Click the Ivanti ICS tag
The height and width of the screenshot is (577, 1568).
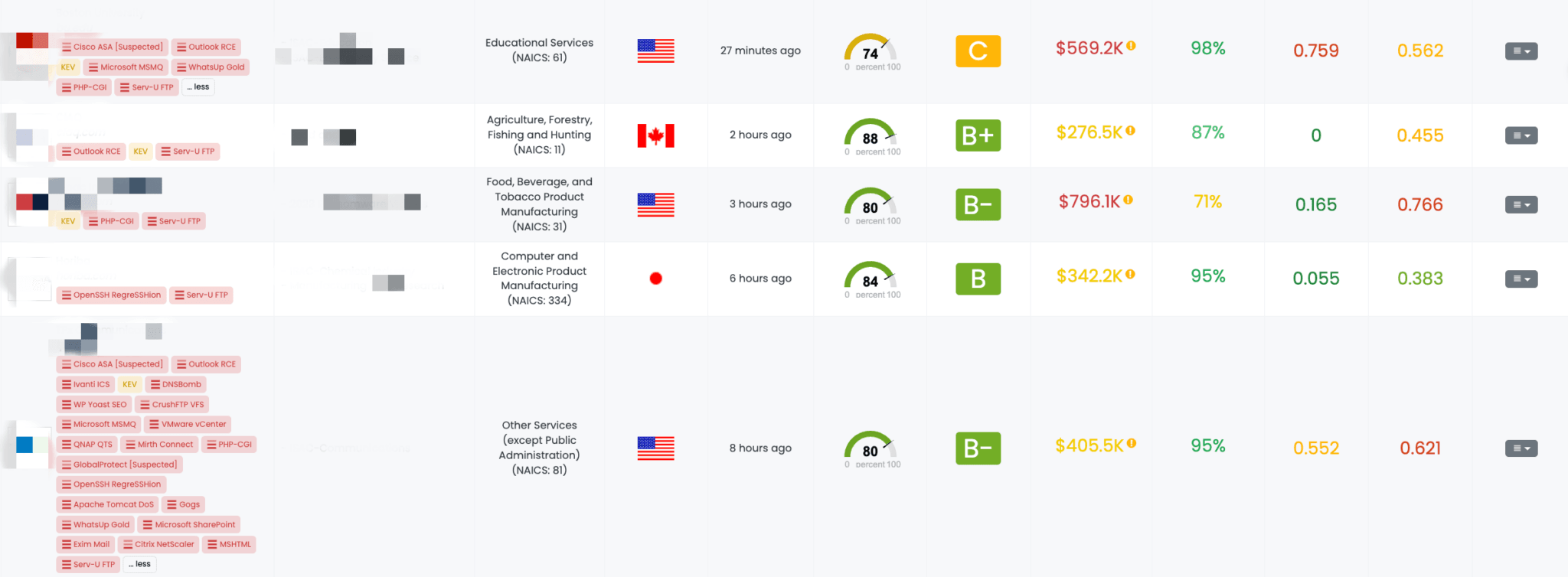[x=86, y=384]
